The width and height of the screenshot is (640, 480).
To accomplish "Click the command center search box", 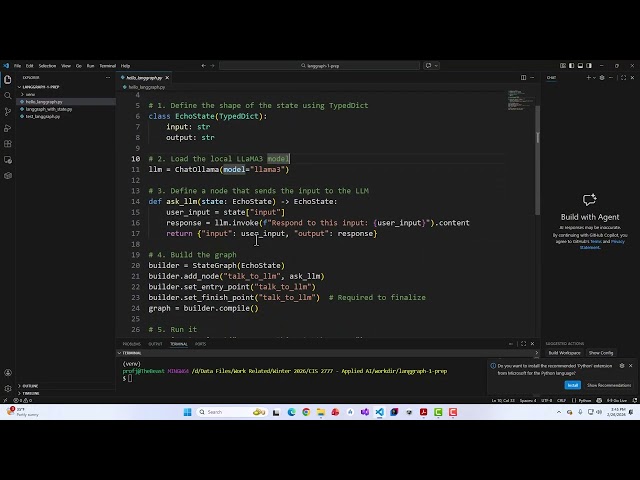I will tap(320, 66).
